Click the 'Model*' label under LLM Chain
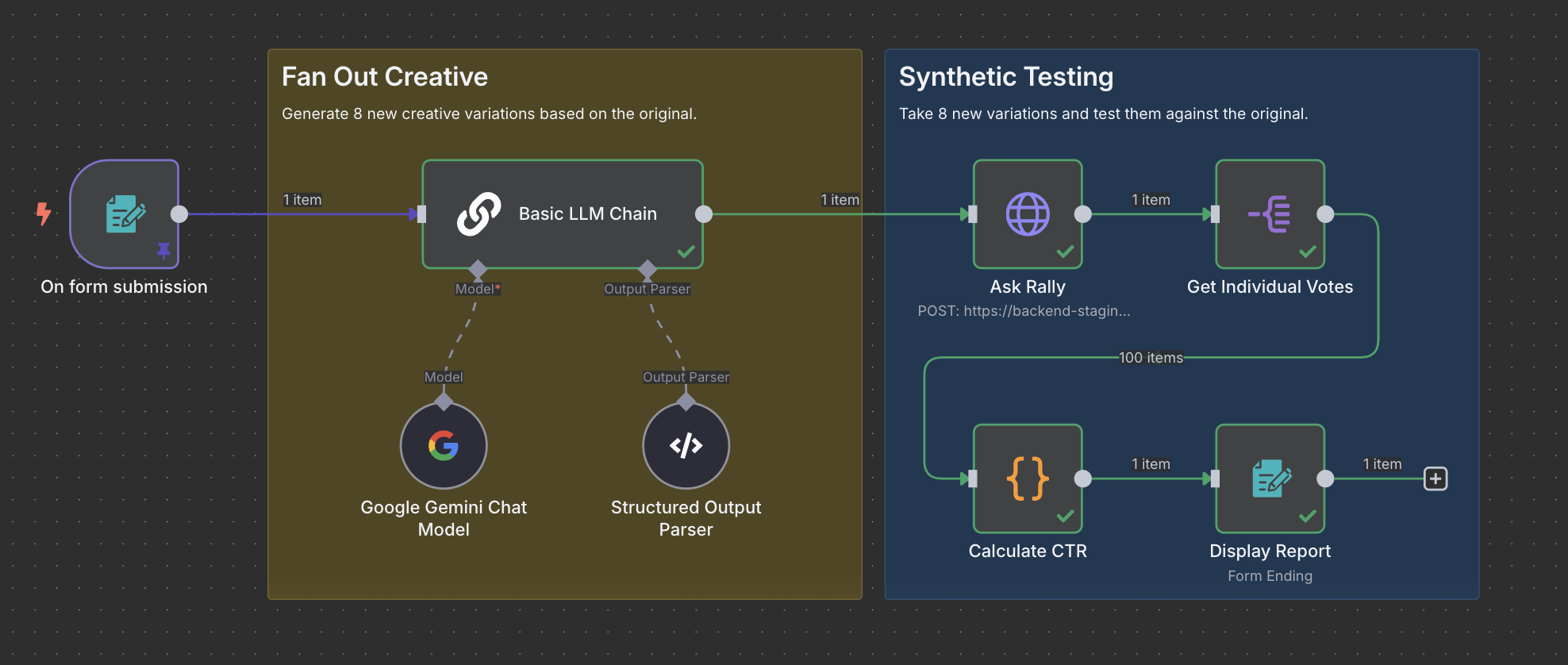The height and width of the screenshot is (665, 1568). (x=478, y=289)
